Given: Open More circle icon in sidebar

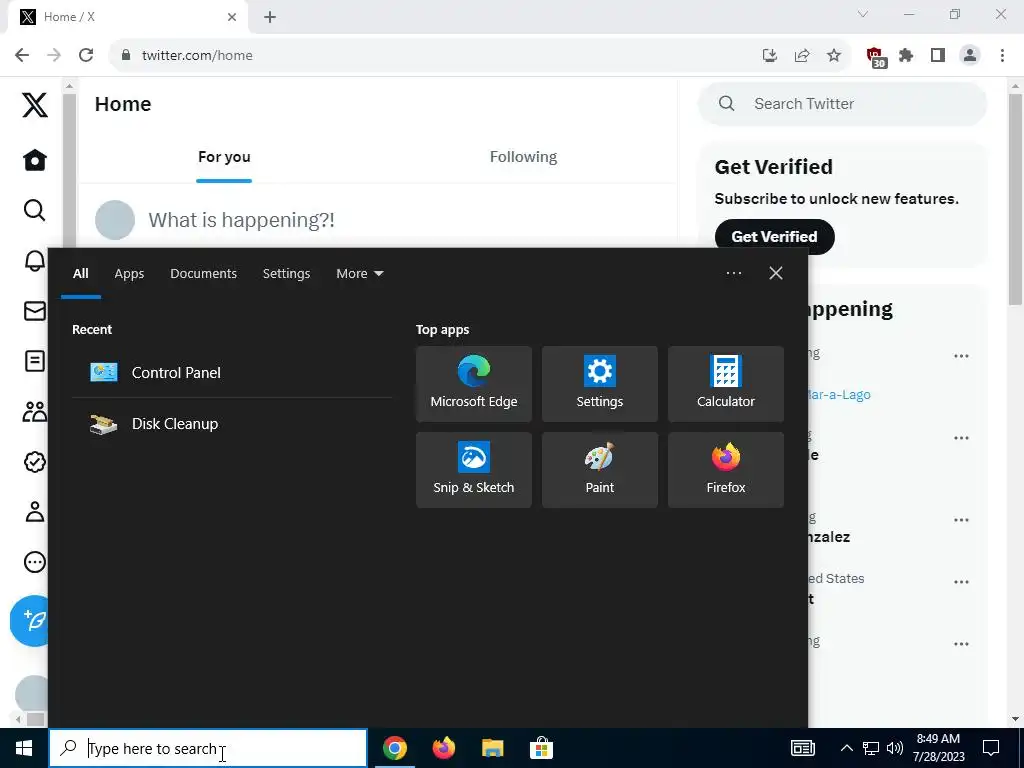Looking at the screenshot, I should (x=35, y=562).
